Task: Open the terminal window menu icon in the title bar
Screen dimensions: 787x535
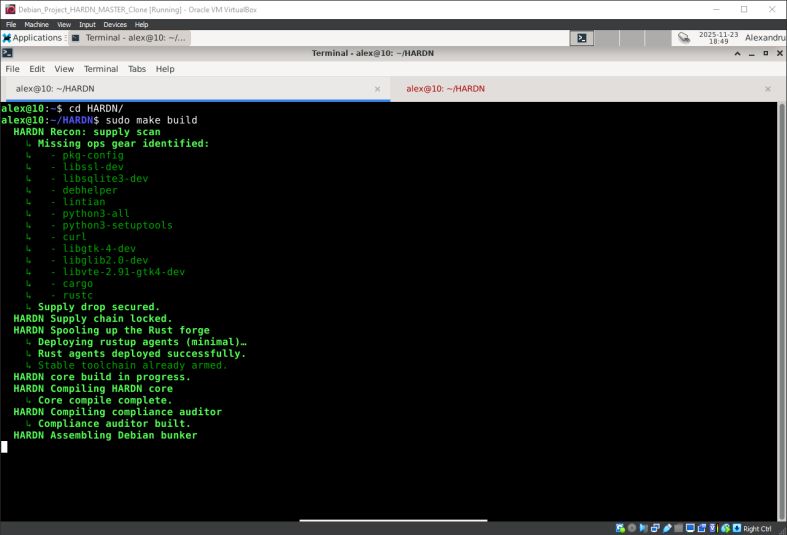Action: click(7, 53)
